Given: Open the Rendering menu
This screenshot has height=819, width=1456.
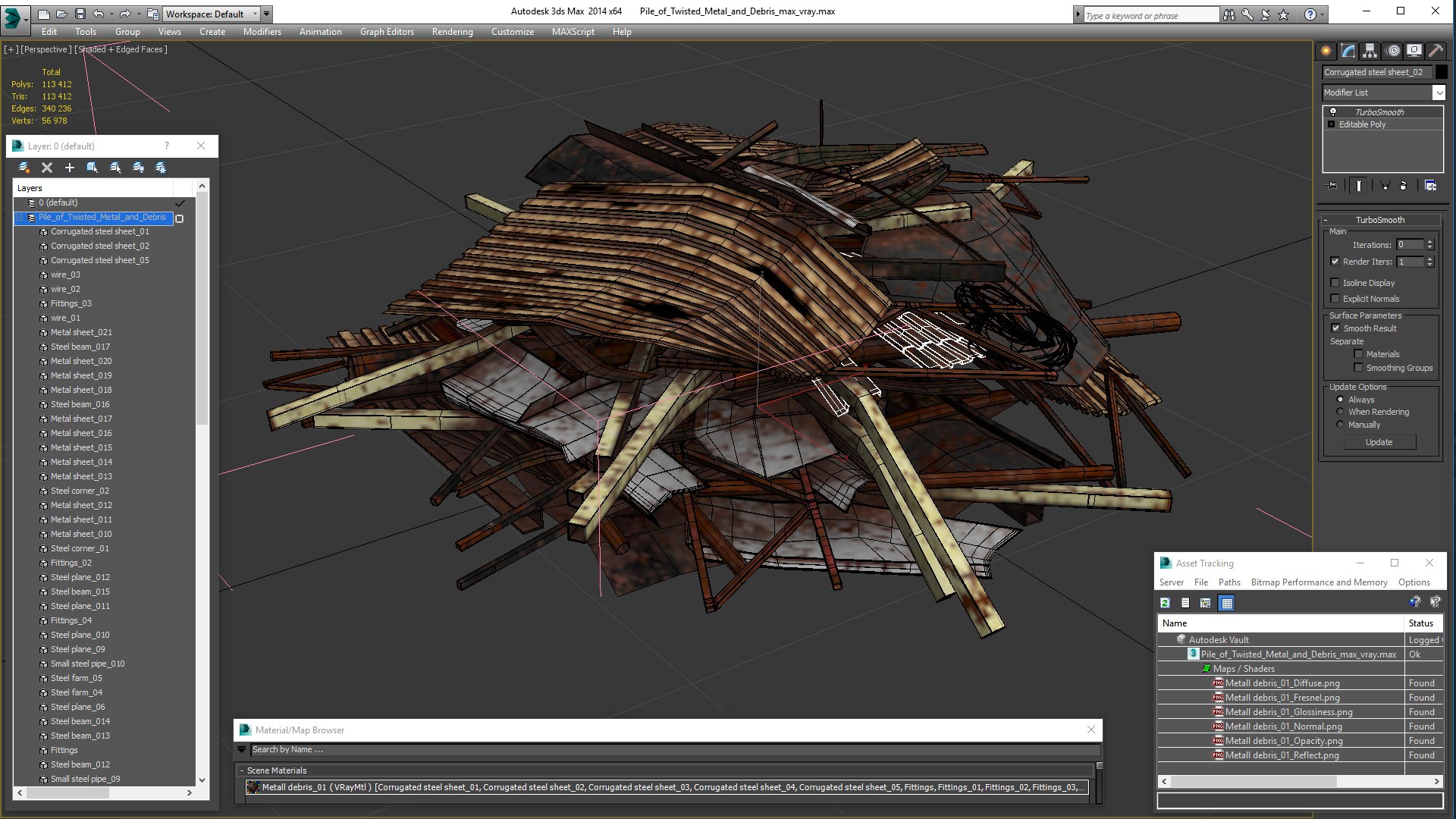Looking at the screenshot, I should click(452, 32).
